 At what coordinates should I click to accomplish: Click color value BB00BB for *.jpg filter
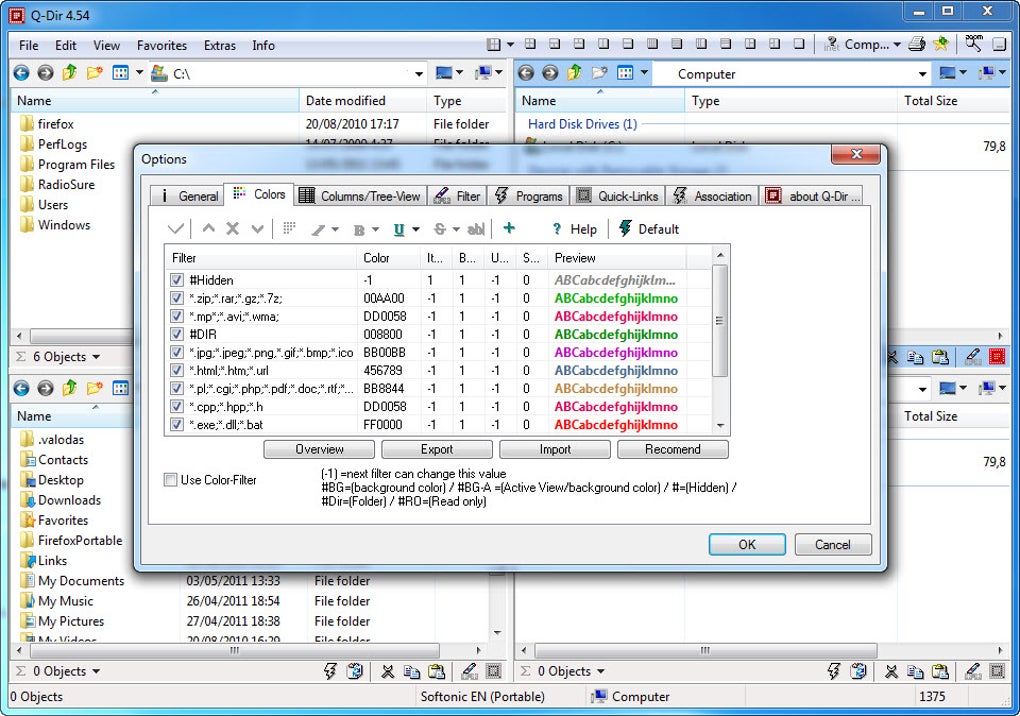pos(384,352)
